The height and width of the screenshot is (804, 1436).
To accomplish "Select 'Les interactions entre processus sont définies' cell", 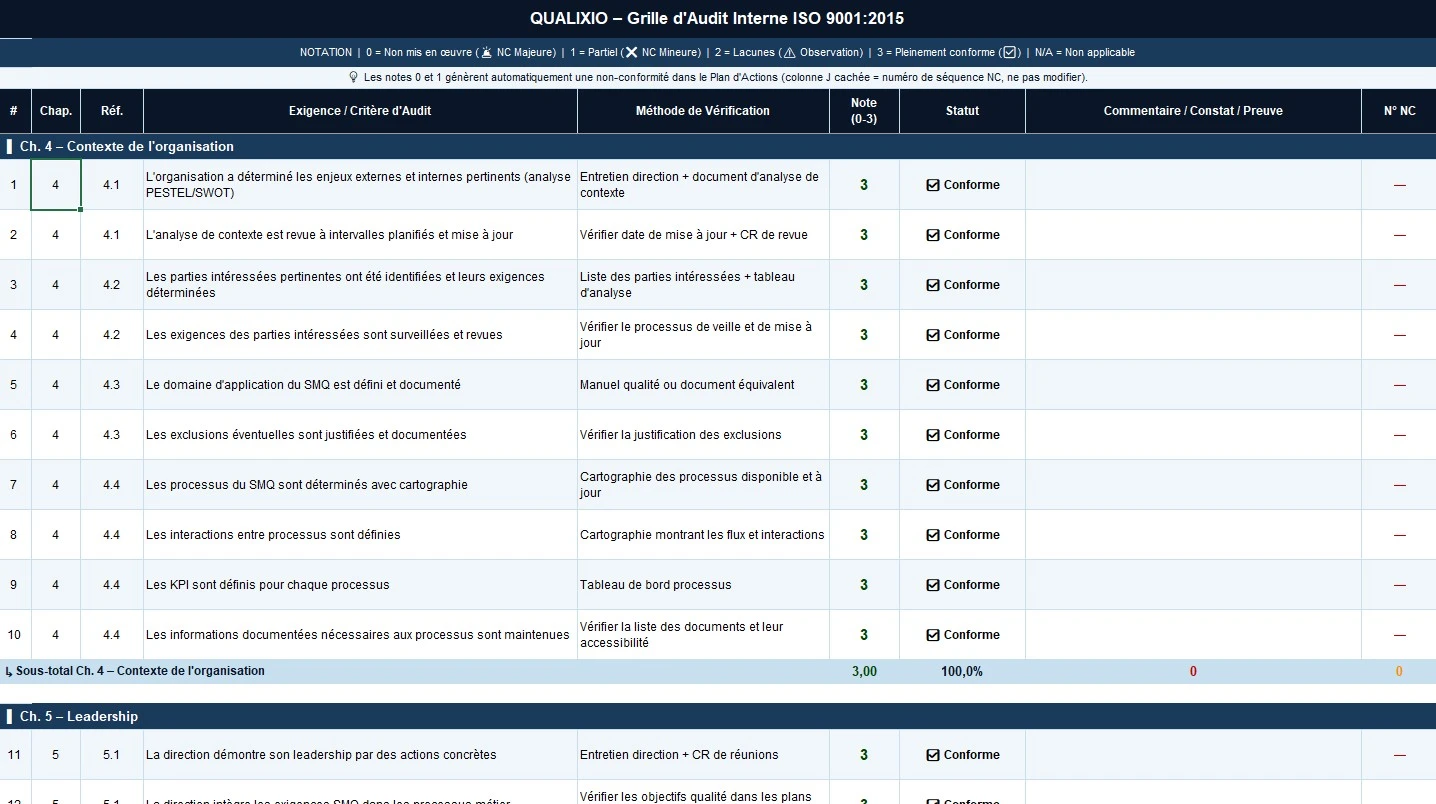I will click(360, 535).
